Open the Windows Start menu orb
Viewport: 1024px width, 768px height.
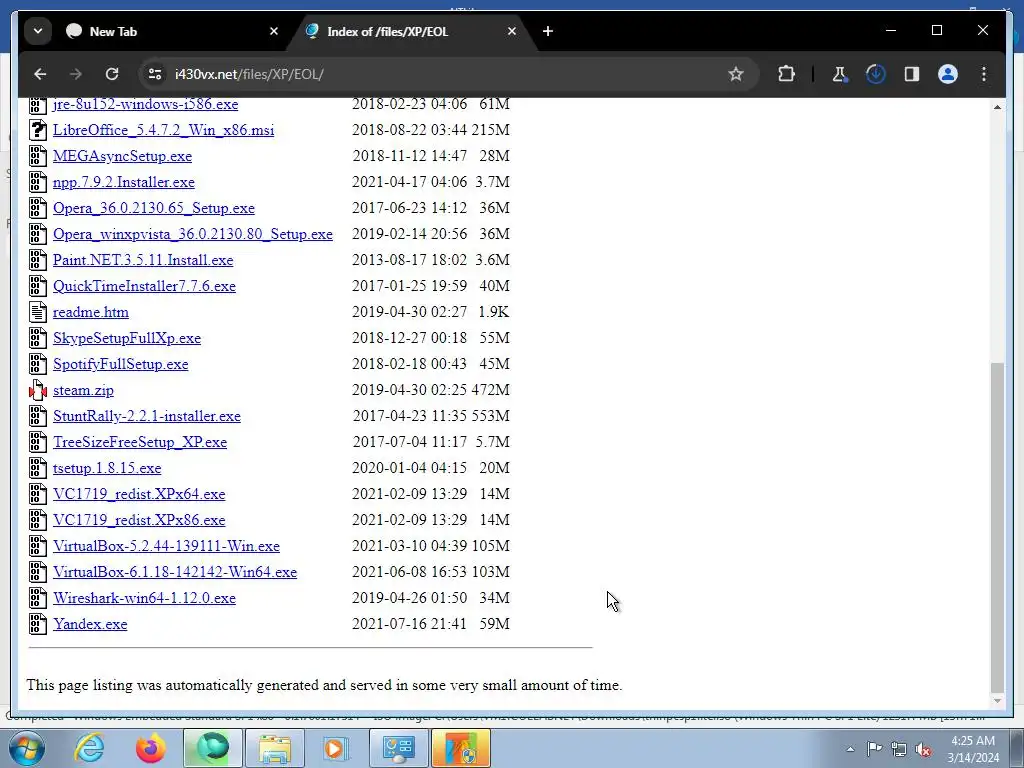click(x=26, y=748)
